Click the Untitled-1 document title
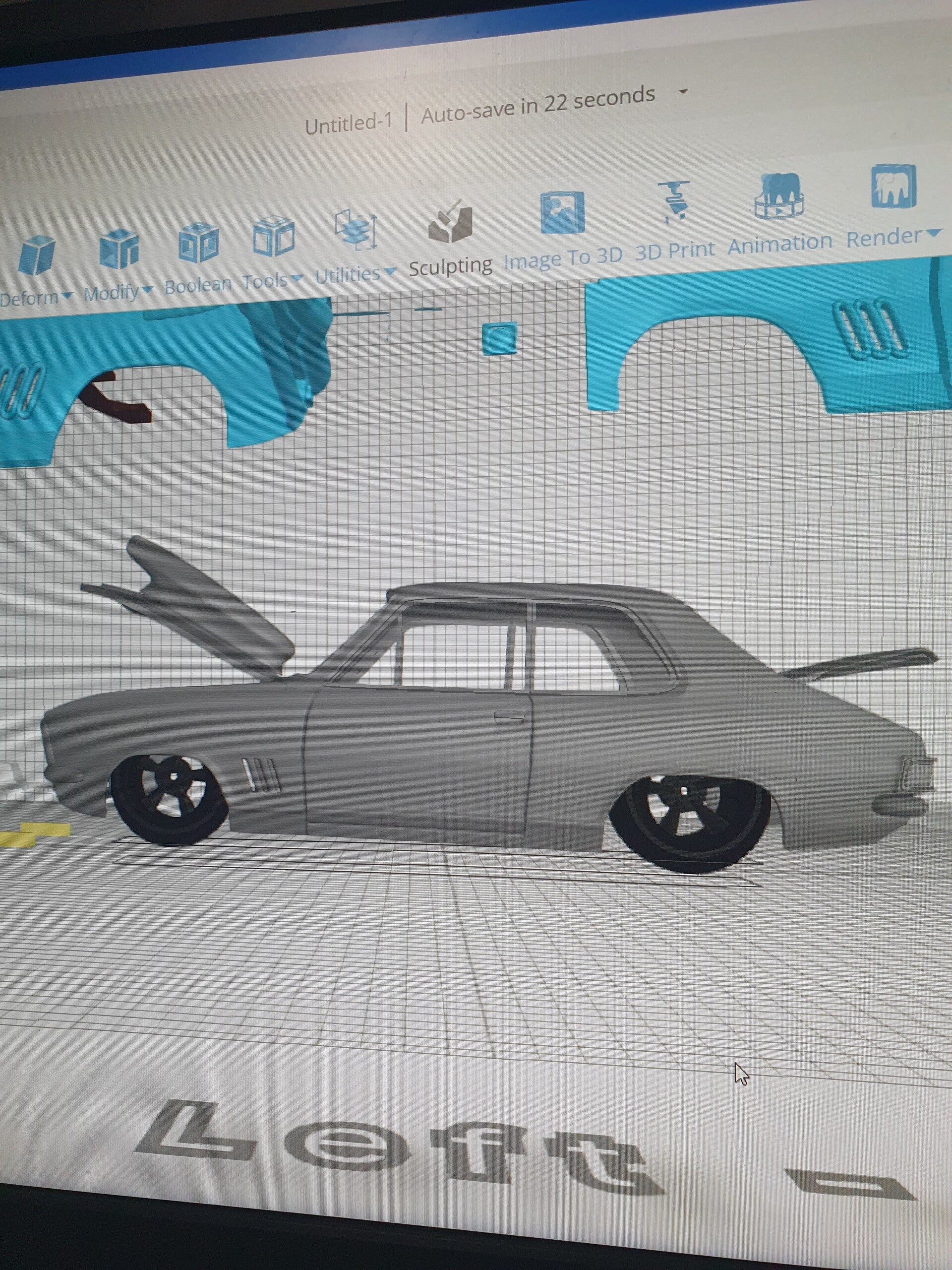This screenshot has height=1270, width=952. [348, 124]
